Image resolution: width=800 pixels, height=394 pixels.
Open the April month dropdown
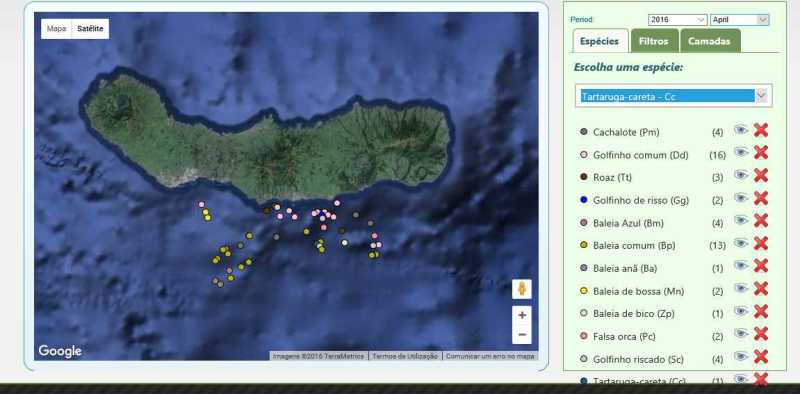(x=739, y=20)
